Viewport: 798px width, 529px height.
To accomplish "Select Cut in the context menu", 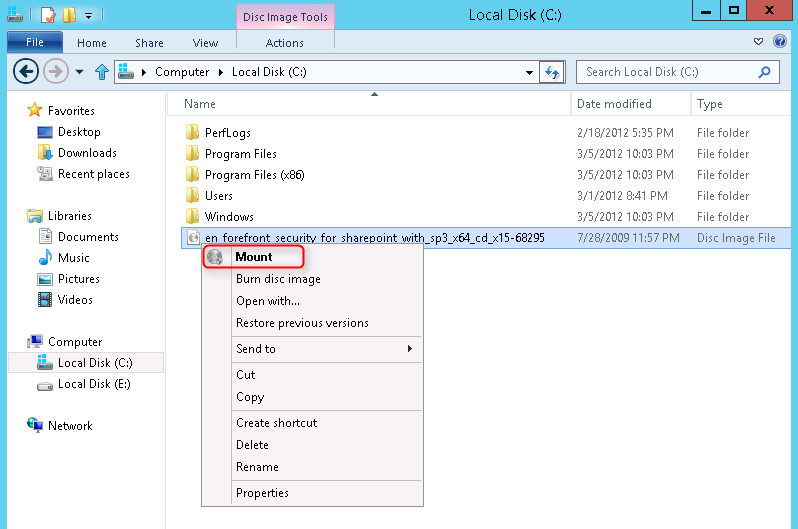I will click(312, 375).
